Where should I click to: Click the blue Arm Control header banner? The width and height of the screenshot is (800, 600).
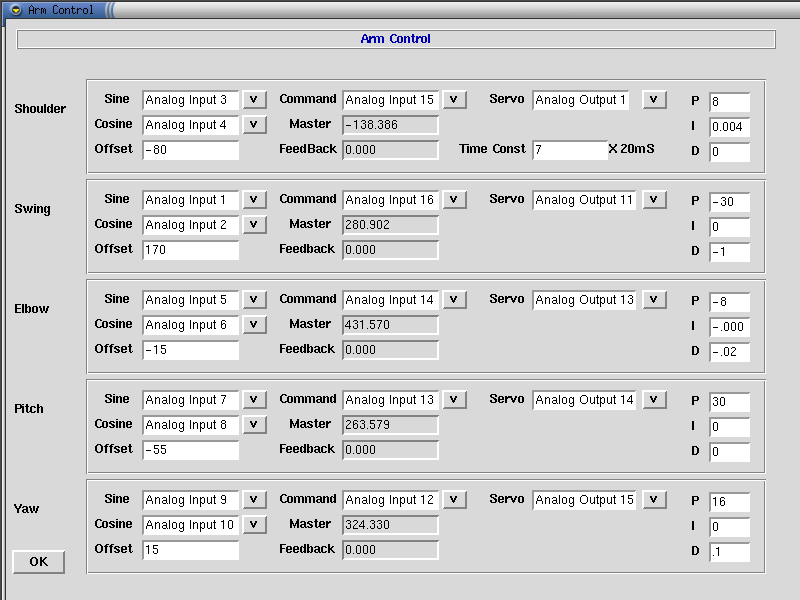pyautogui.click(x=396, y=39)
